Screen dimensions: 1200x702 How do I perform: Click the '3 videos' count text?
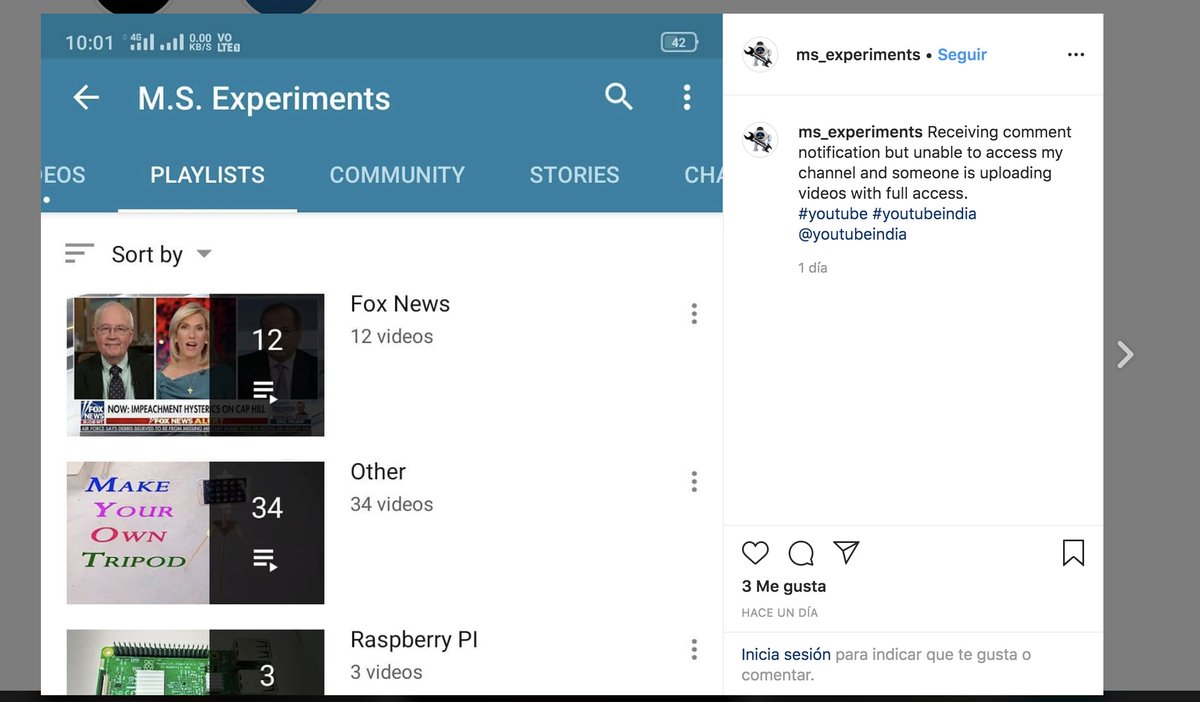386,673
